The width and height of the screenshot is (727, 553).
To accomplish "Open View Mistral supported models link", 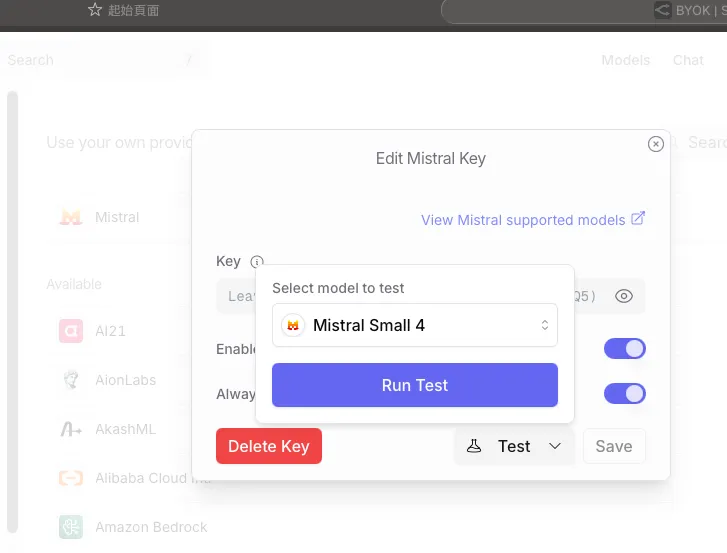I will click(x=523, y=220).
